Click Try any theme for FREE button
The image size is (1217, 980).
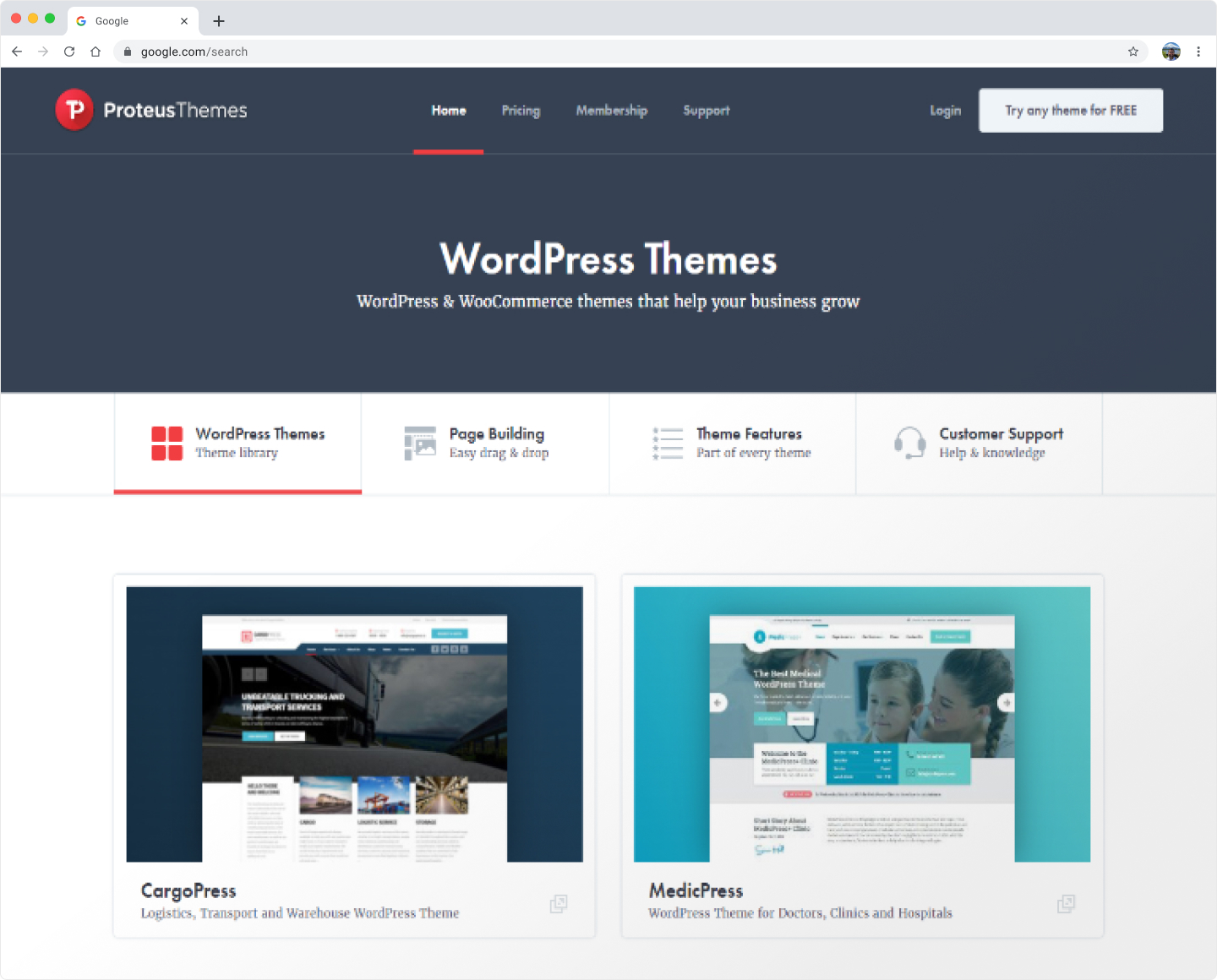pyautogui.click(x=1071, y=111)
